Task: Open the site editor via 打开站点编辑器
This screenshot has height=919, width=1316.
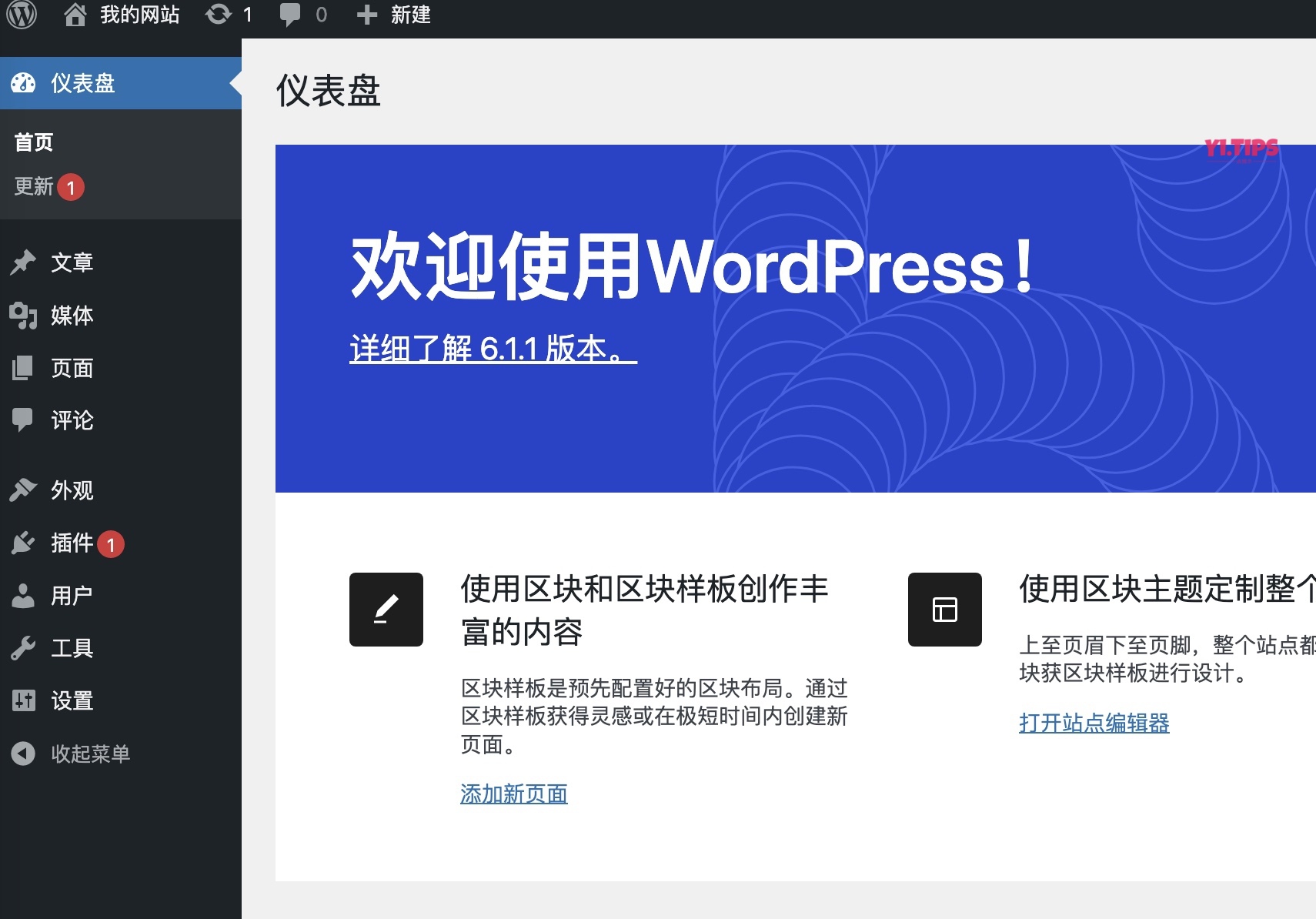Action: coord(1094,723)
